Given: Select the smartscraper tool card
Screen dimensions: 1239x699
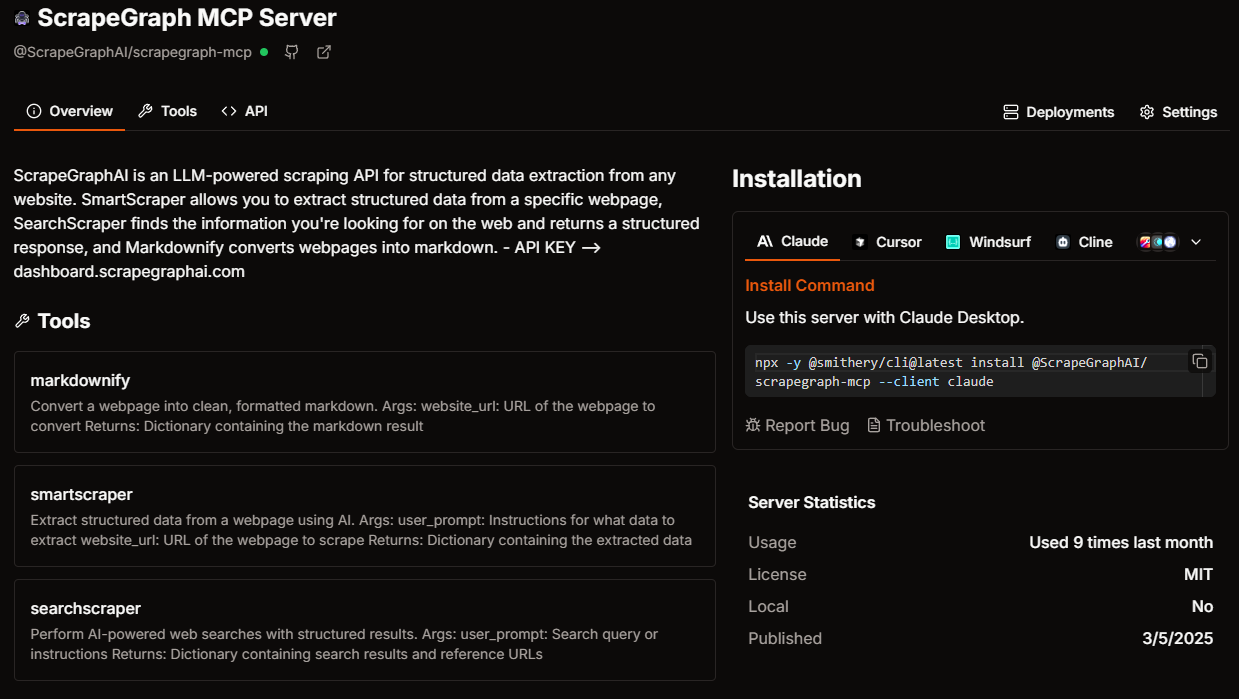Looking at the screenshot, I should [x=364, y=516].
